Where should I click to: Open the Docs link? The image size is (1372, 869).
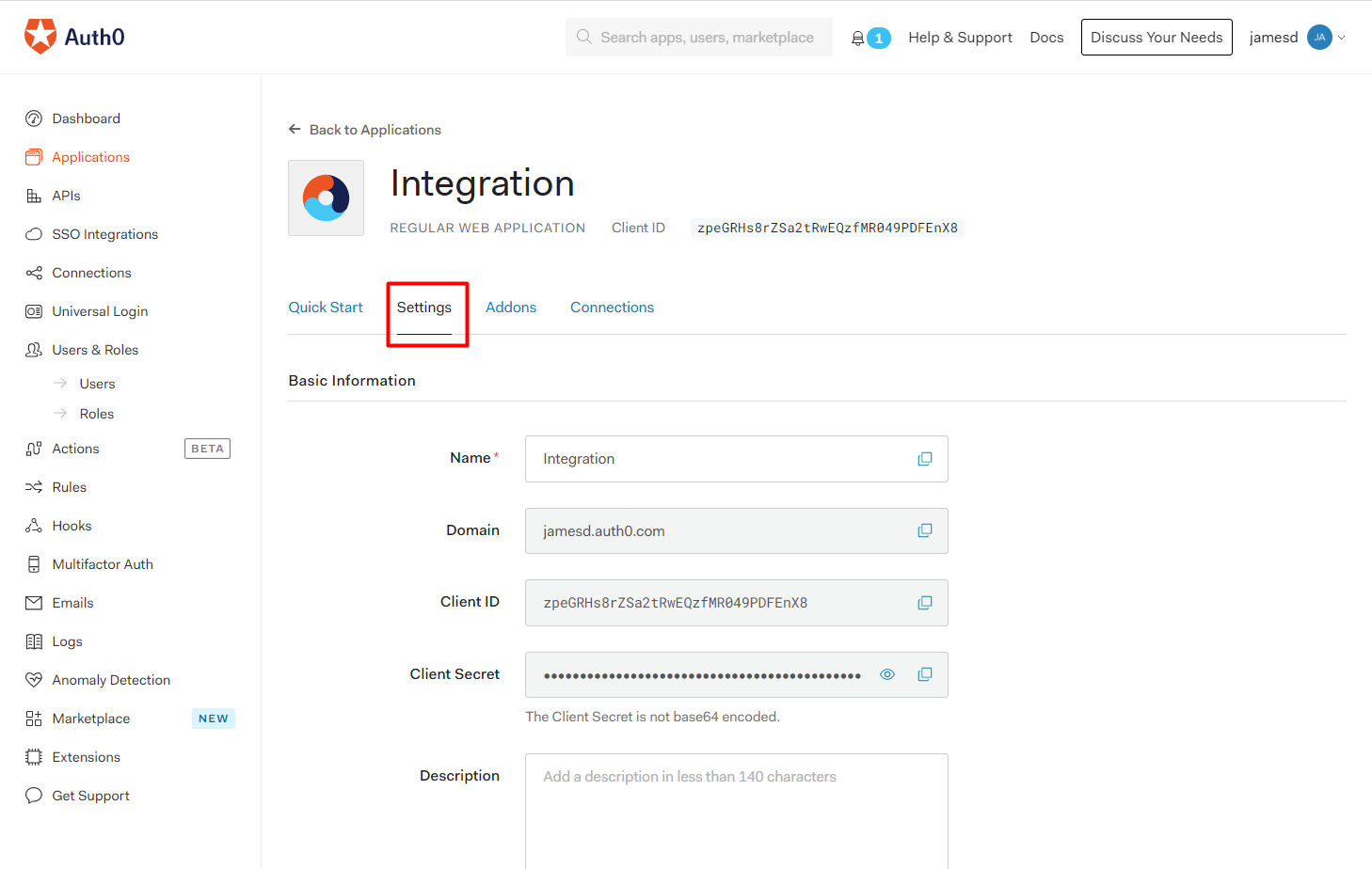1046,38
